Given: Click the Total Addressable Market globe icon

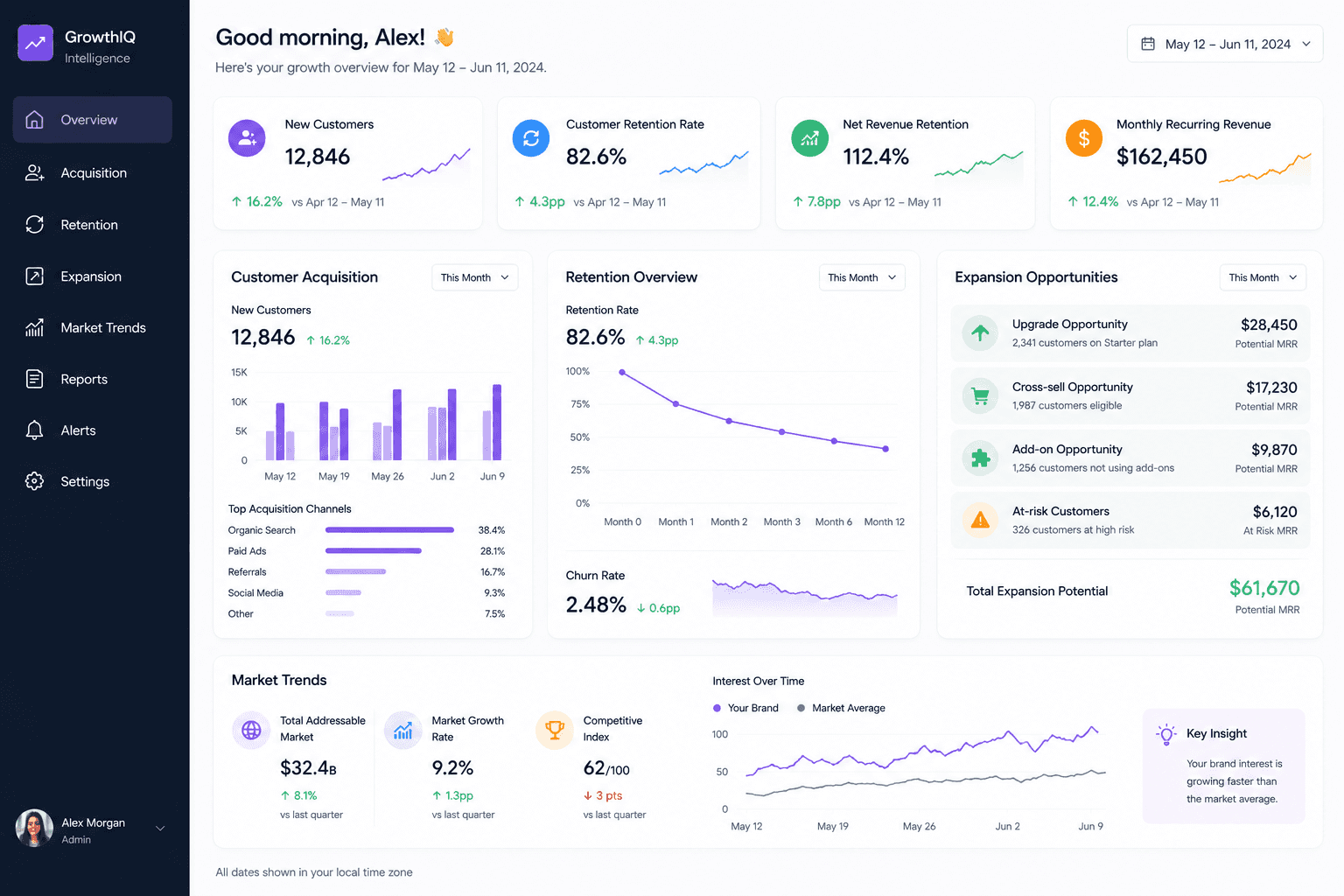Looking at the screenshot, I should 251,730.
